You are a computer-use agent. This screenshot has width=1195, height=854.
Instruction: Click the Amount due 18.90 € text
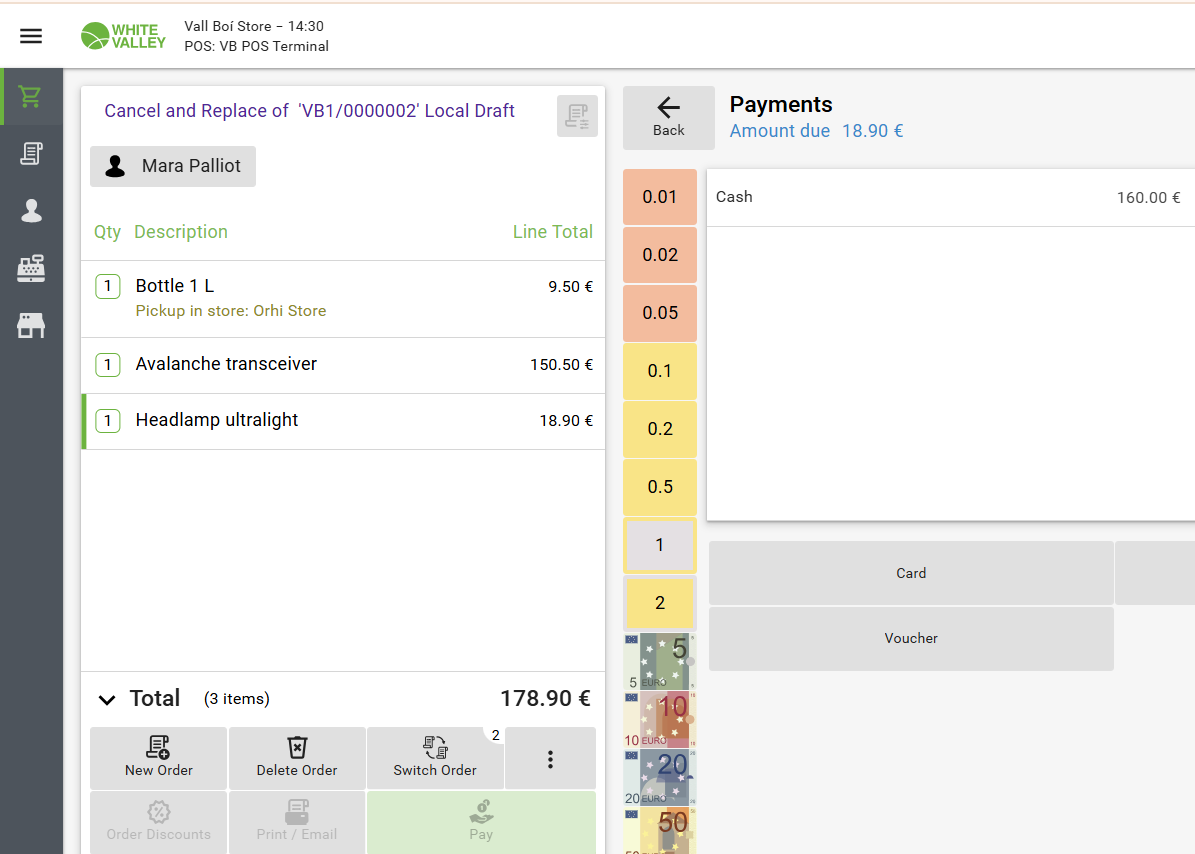[816, 131]
